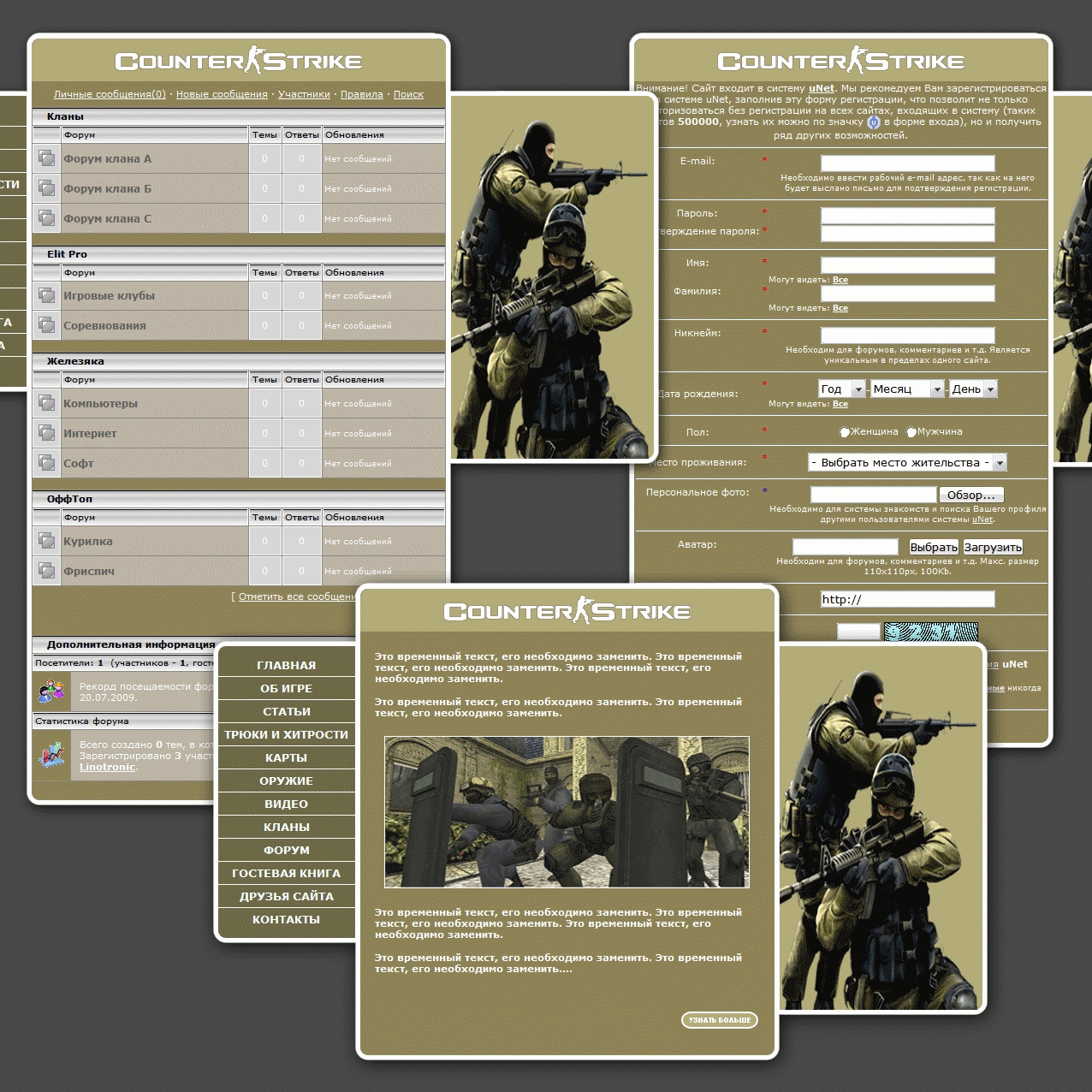This screenshot has height=1092, width=1092.
Task: Open the Поиск forum link
Action: 408,94
